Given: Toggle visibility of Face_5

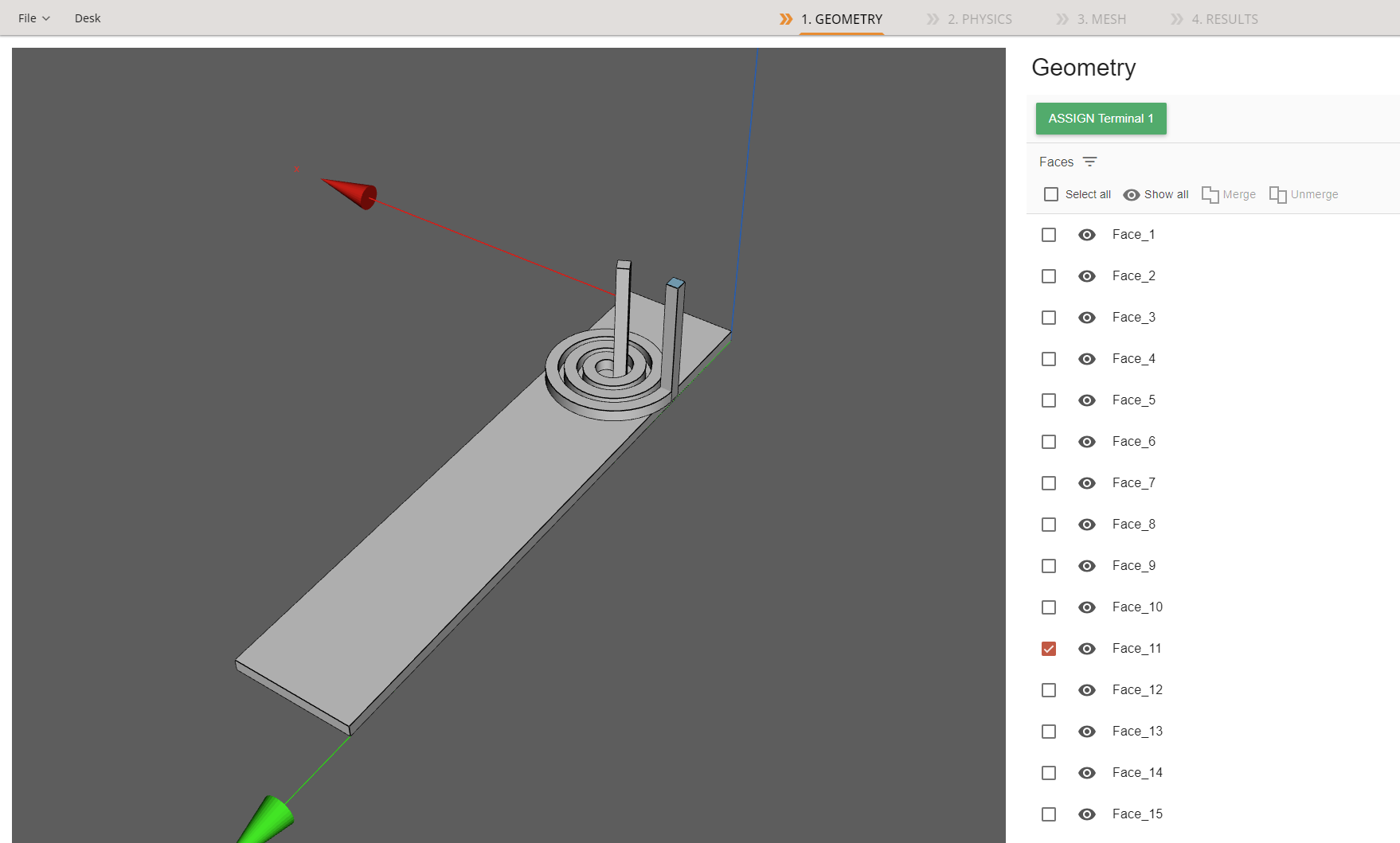Looking at the screenshot, I should [1086, 400].
